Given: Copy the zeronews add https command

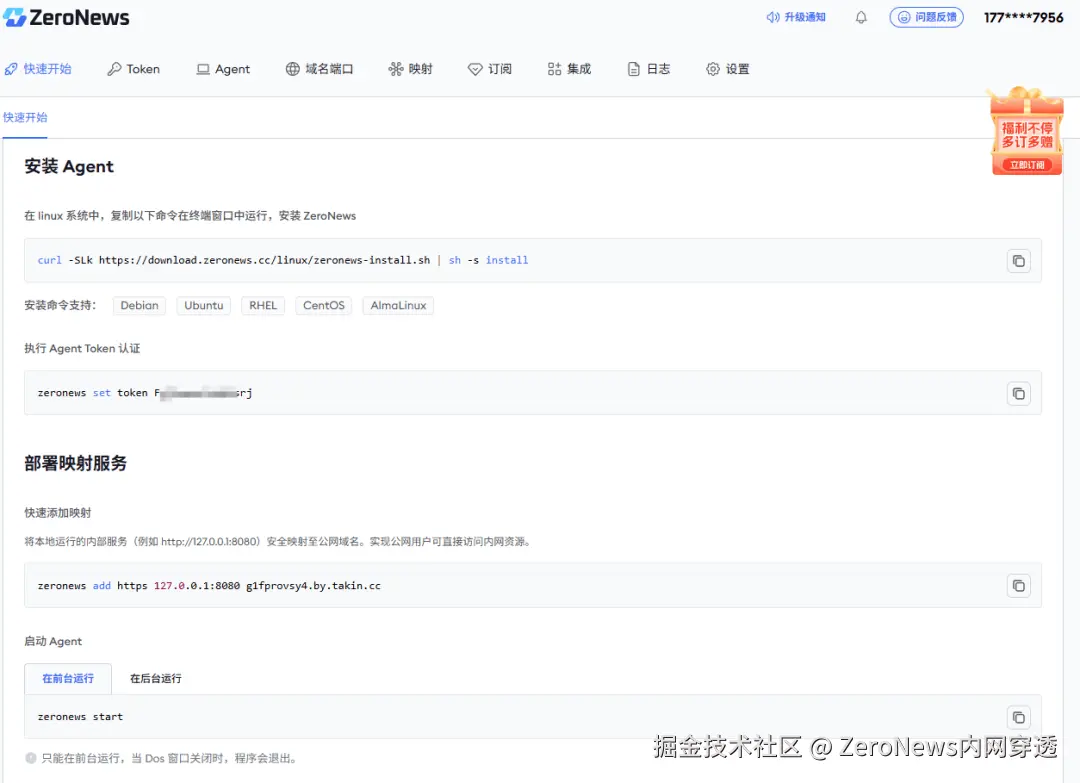Looking at the screenshot, I should tap(1018, 586).
